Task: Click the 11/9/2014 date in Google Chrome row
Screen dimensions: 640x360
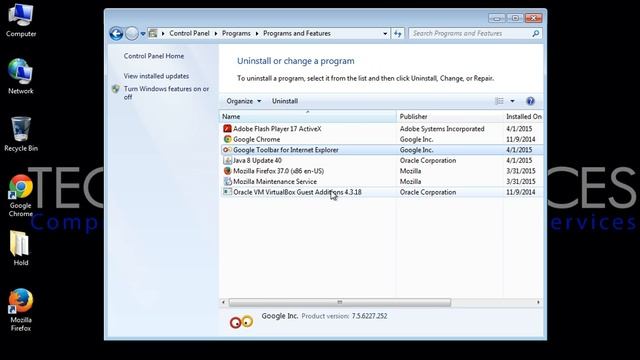Action: click(x=521, y=140)
